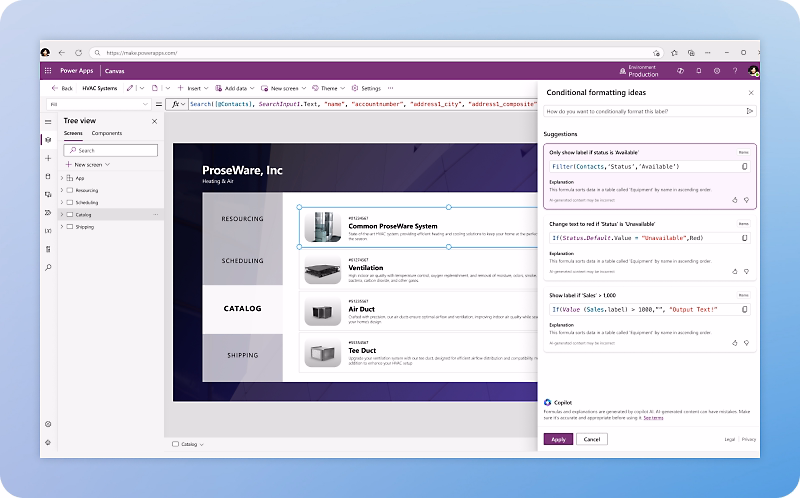800x498 pixels.
Task: Thumbs down the 'Sales > 1,000' suggestion
Action: [746, 343]
